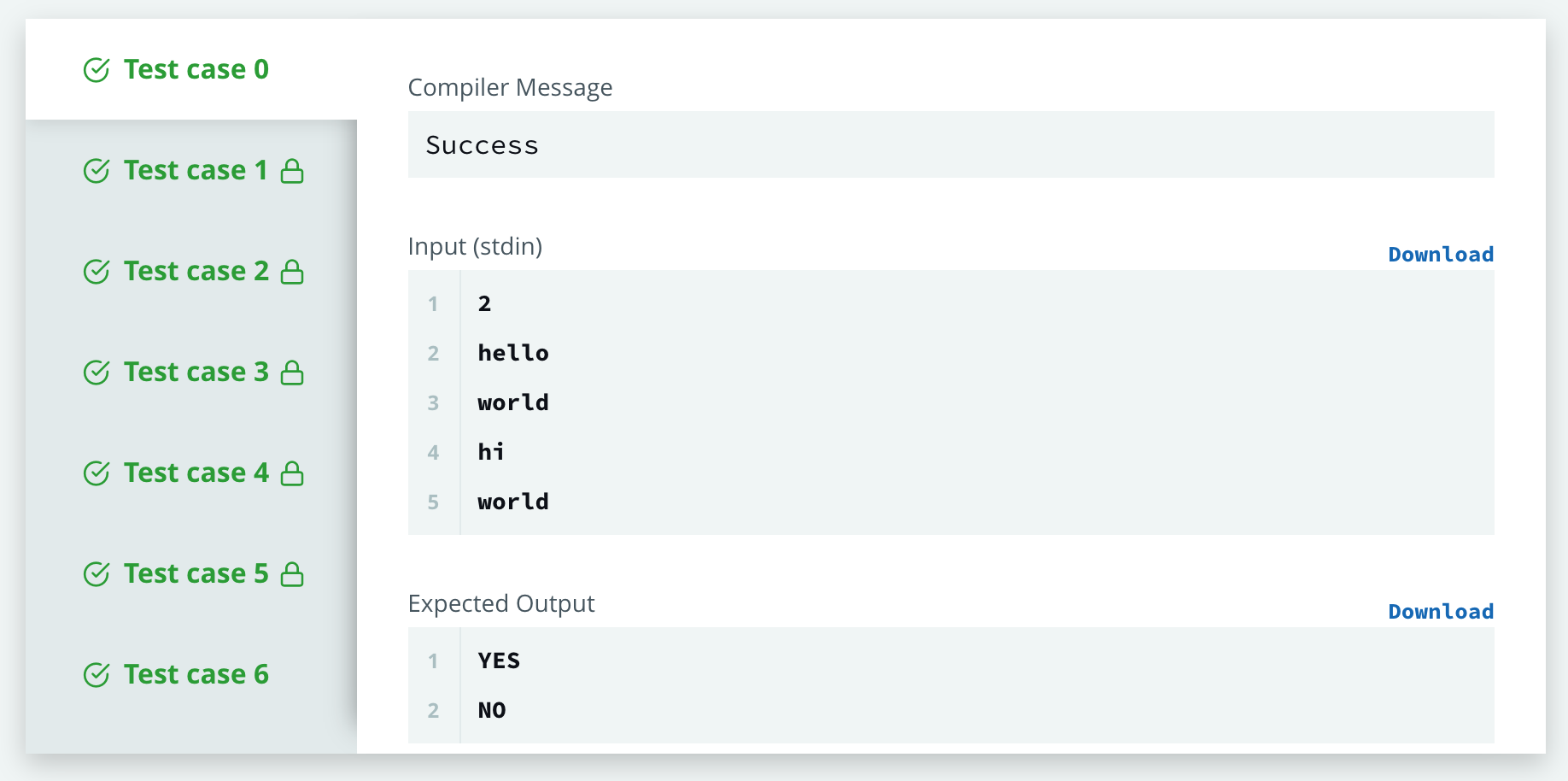
Task: Click the lock icon beside Test case 1
Action: 292,171
